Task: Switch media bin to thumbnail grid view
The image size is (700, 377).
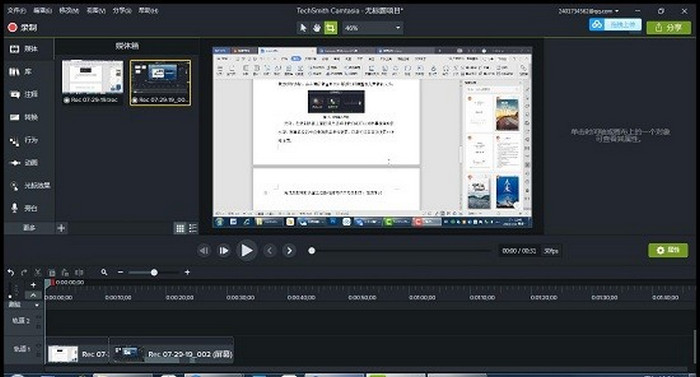Action: [180, 228]
